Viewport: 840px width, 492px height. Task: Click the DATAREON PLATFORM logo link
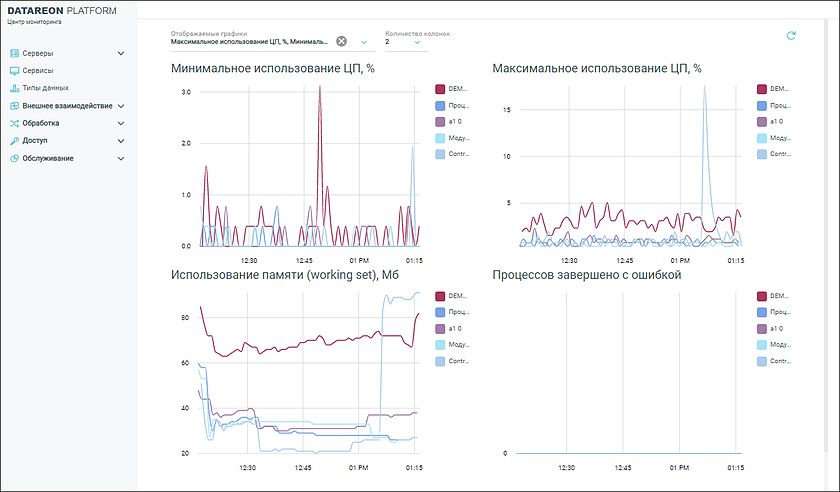click(x=61, y=11)
